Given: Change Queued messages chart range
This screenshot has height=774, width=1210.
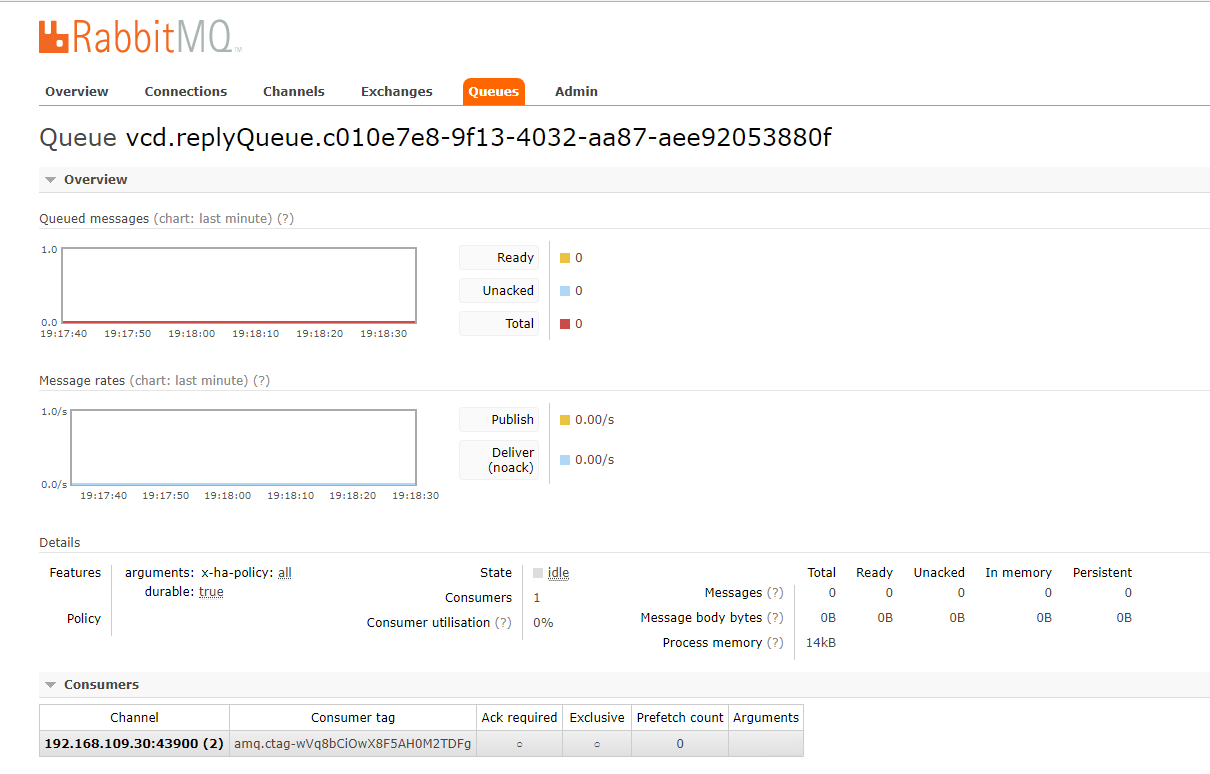Looking at the screenshot, I should coord(212,218).
